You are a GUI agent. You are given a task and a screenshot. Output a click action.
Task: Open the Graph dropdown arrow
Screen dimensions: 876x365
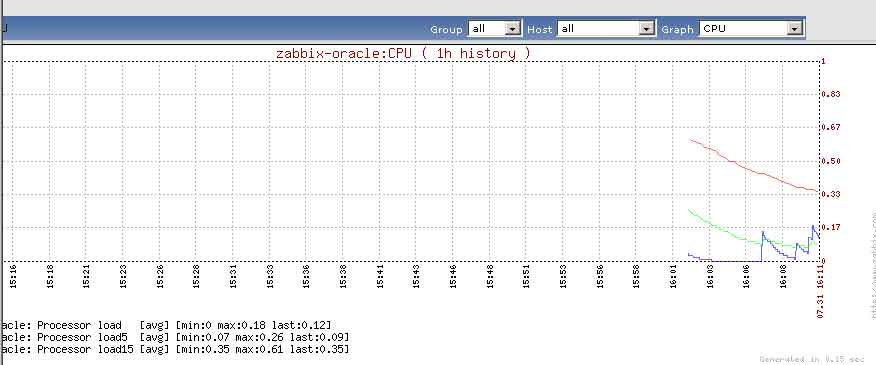tap(794, 29)
